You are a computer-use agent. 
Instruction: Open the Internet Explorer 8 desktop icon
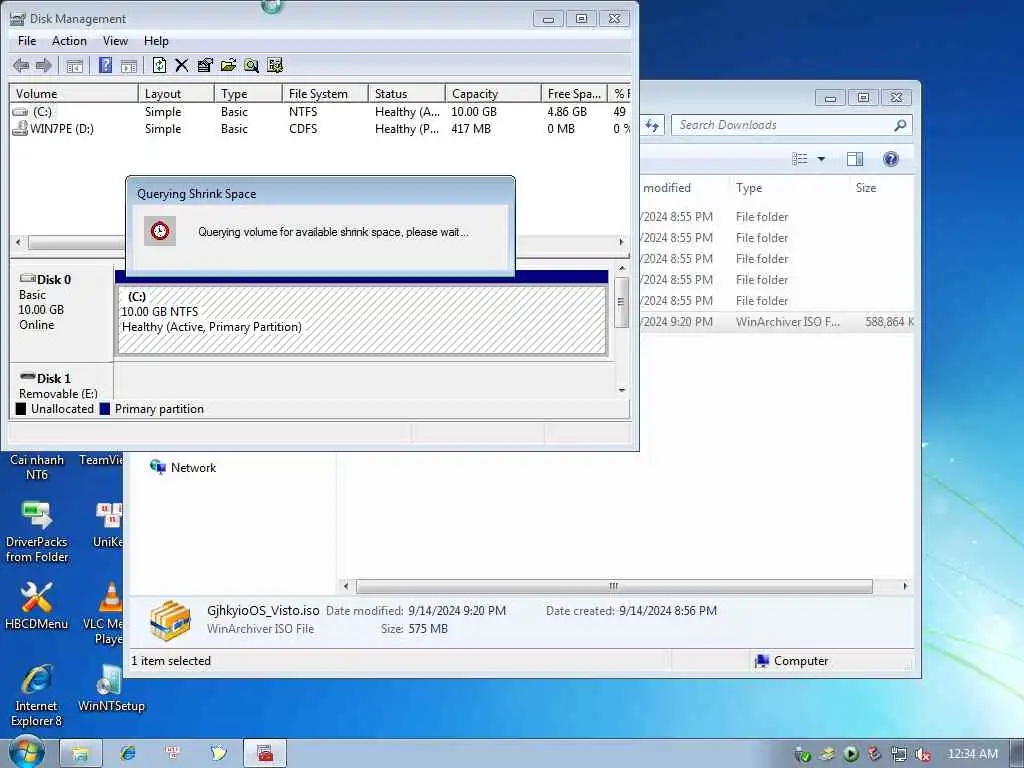(x=37, y=696)
